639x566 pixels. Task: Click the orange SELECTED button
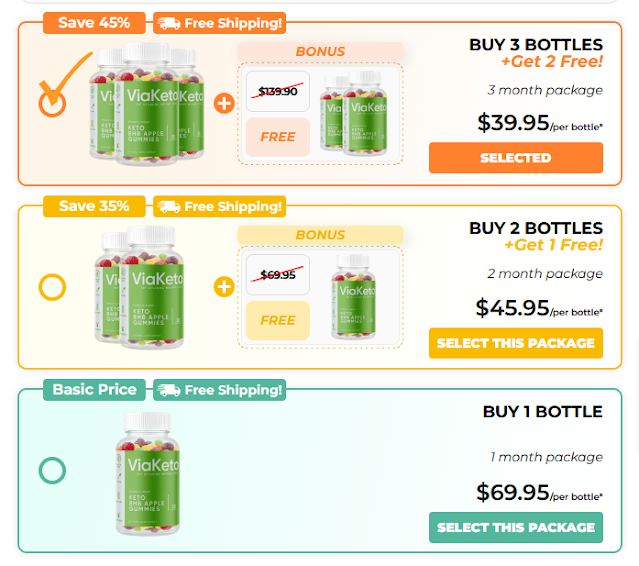coord(515,158)
